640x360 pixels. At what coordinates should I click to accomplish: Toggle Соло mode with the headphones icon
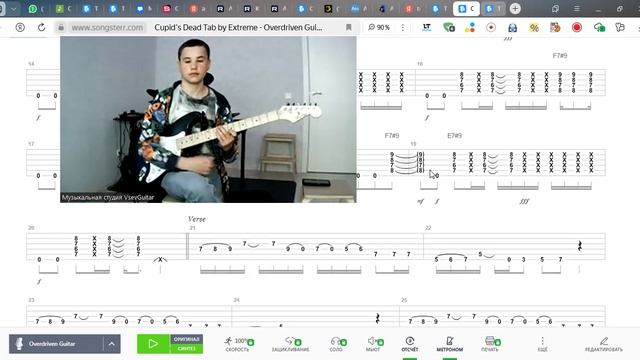click(x=337, y=344)
